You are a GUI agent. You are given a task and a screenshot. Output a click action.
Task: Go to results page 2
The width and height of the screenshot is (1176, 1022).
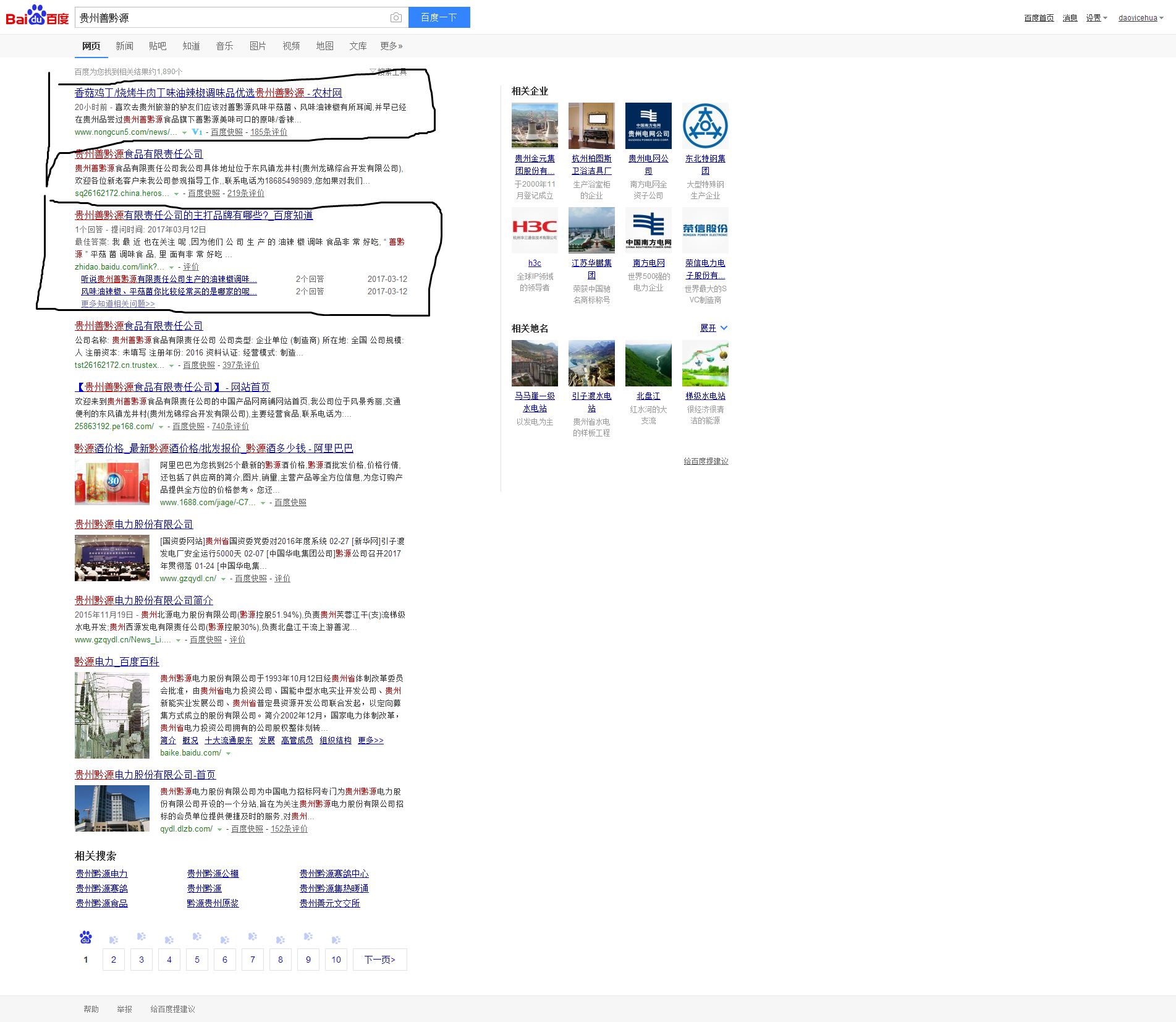click(114, 960)
